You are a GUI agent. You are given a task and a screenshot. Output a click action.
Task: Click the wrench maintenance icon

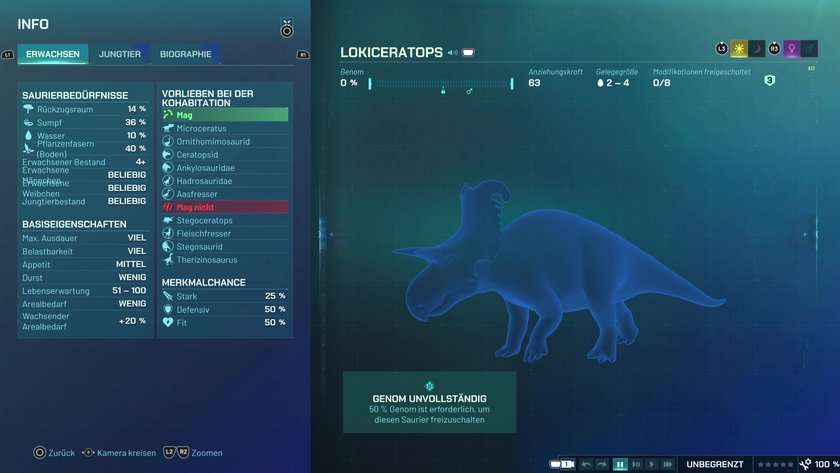pyautogui.click(x=805, y=464)
